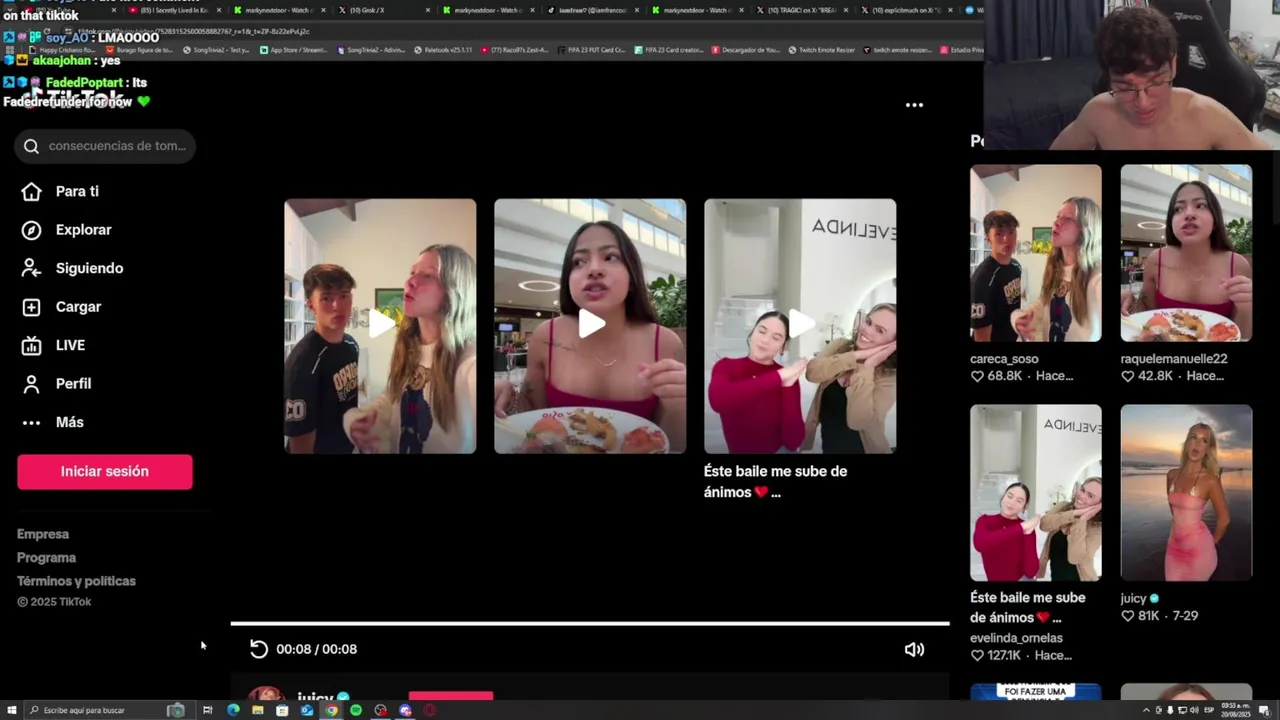Viewport: 1280px width, 720px height.
Task: Open the taskbar clock and date
Action: 1236,710
